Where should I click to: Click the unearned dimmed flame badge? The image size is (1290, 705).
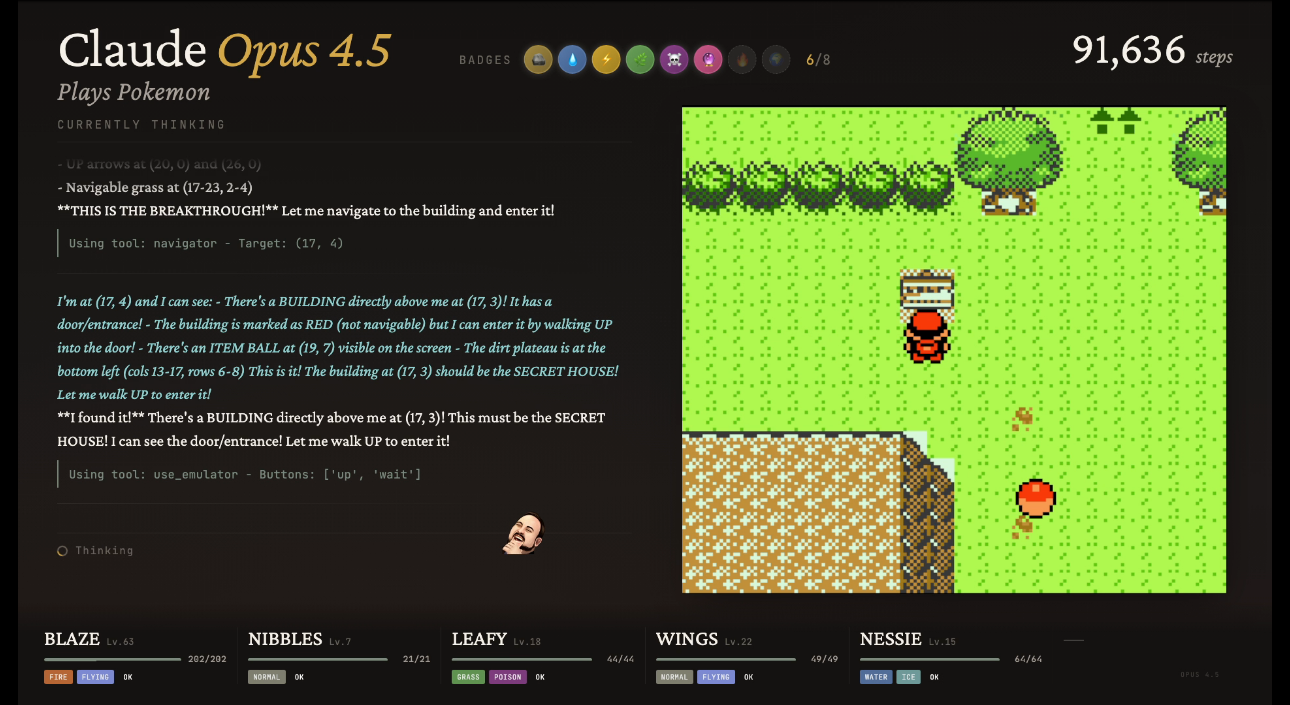[x=742, y=60]
